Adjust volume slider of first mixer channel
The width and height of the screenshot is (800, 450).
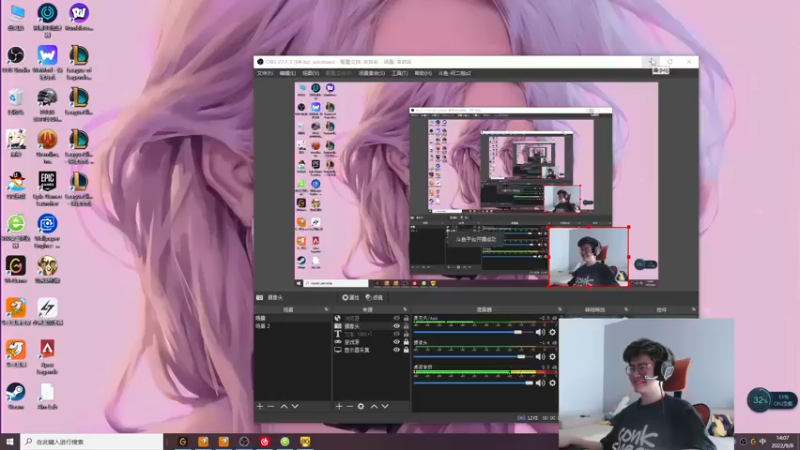coord(473,332)
